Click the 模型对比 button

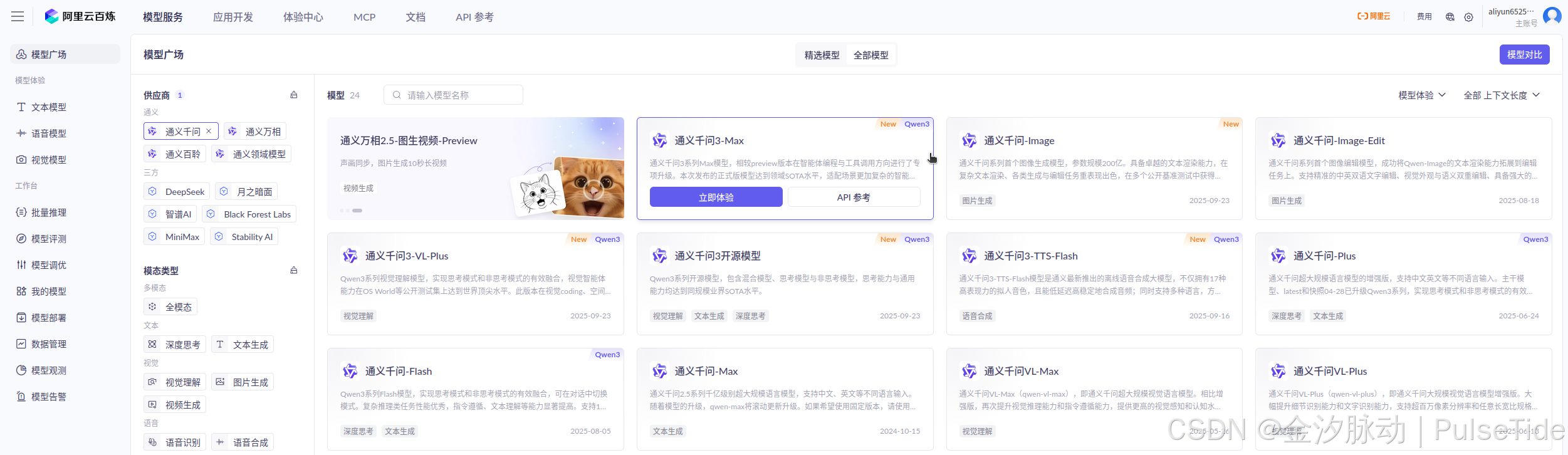point(1525,55)
